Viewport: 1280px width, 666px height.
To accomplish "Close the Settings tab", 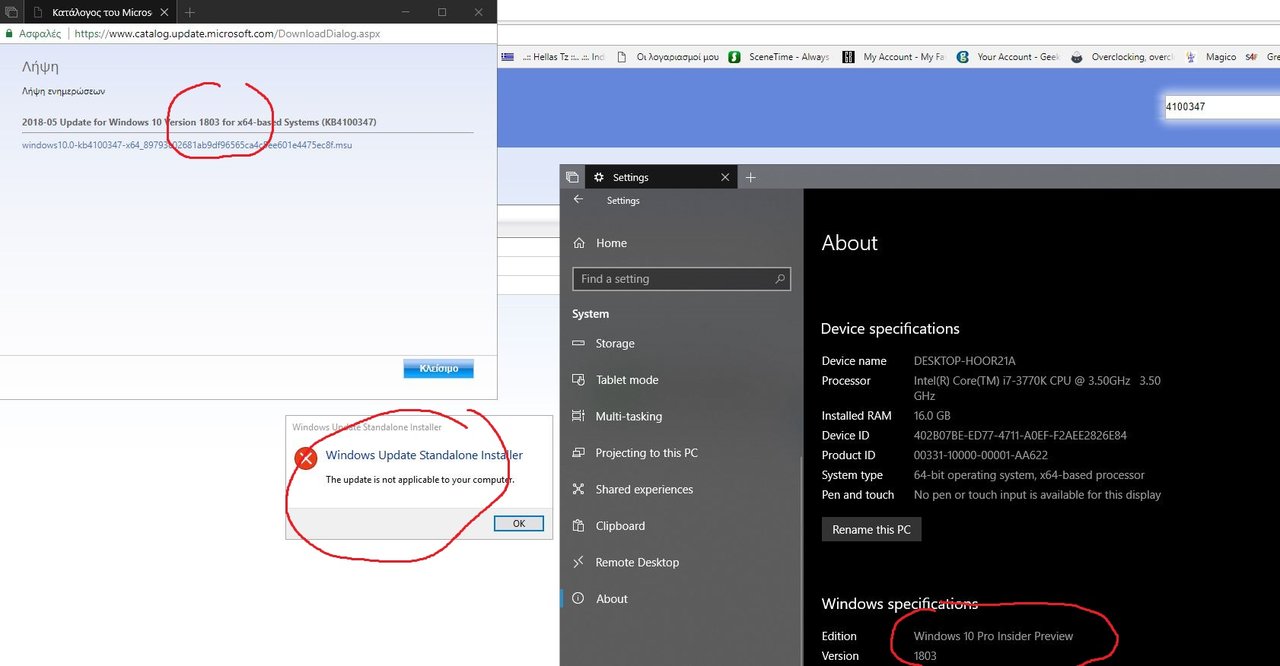I will 726,177.
